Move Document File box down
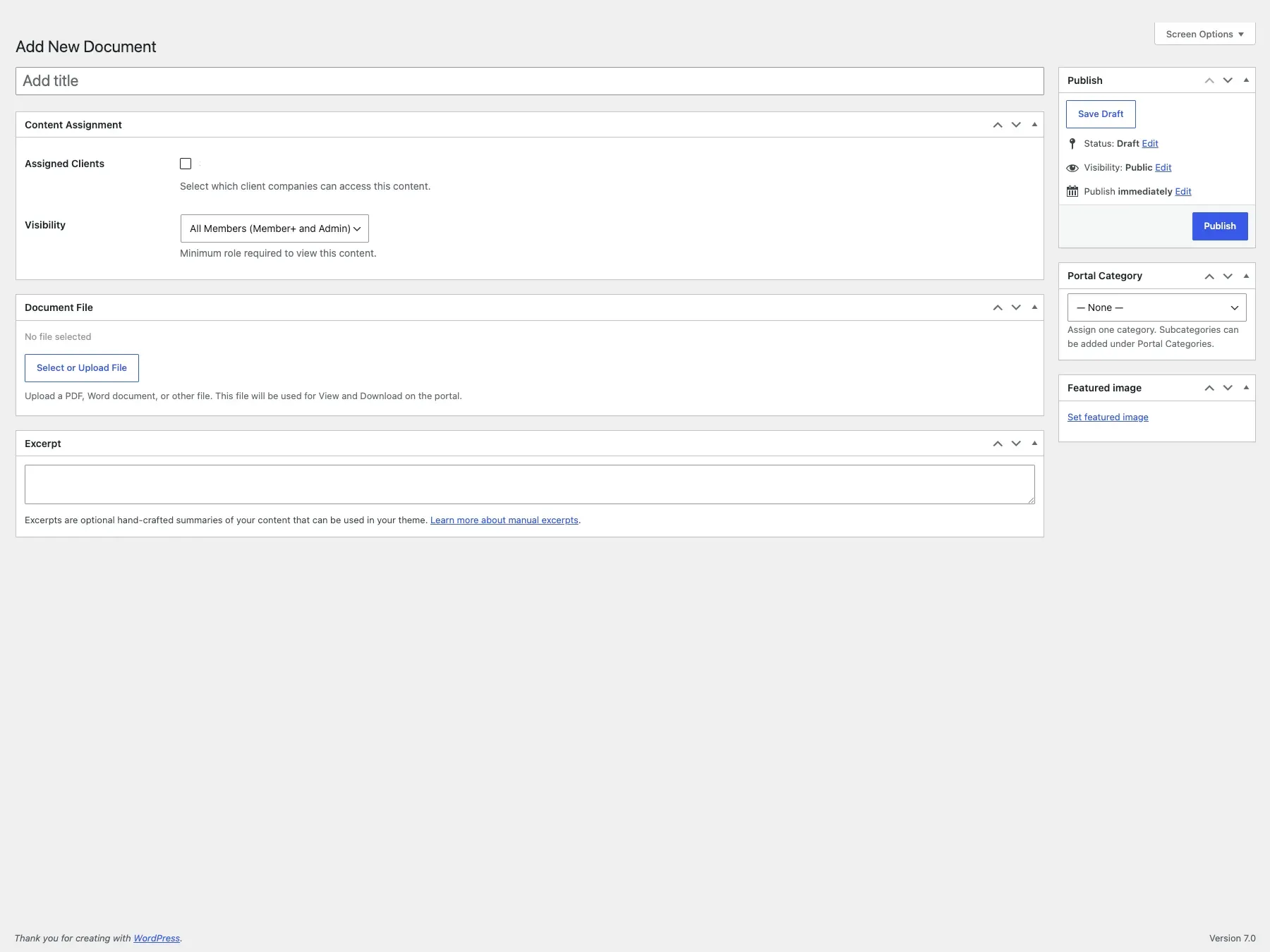1270x952 pixels. [x=1016, y=307]
